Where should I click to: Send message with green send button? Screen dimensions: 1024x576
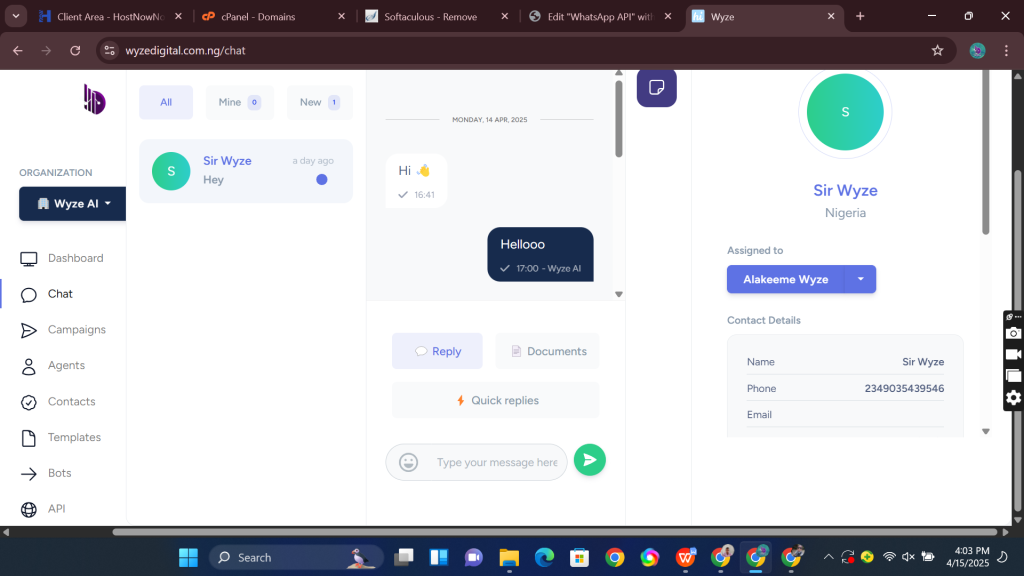pos(590,460)
